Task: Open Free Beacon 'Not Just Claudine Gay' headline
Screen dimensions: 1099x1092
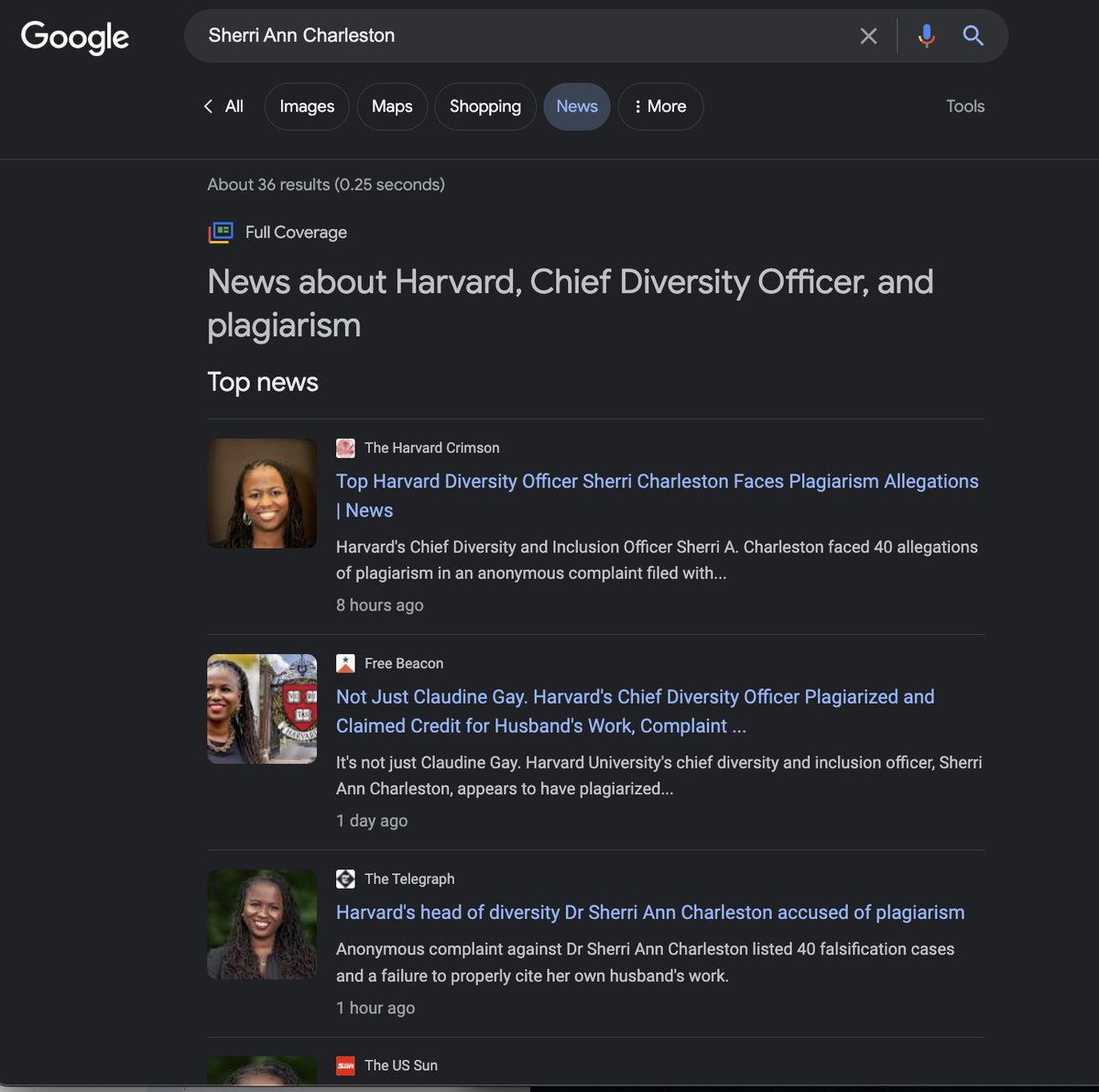Action: (635, 711)
